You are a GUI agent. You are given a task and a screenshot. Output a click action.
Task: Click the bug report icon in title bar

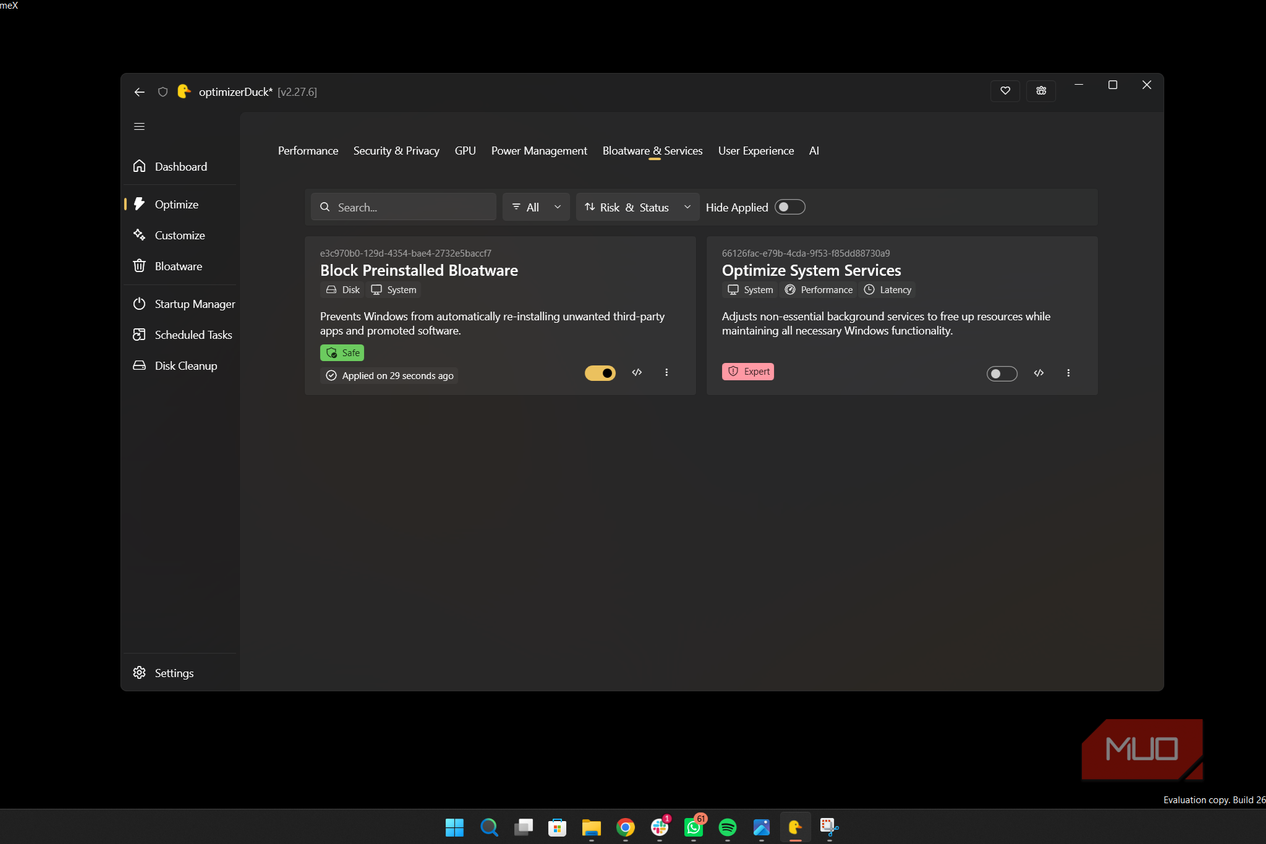click(x=1041, y=91)
